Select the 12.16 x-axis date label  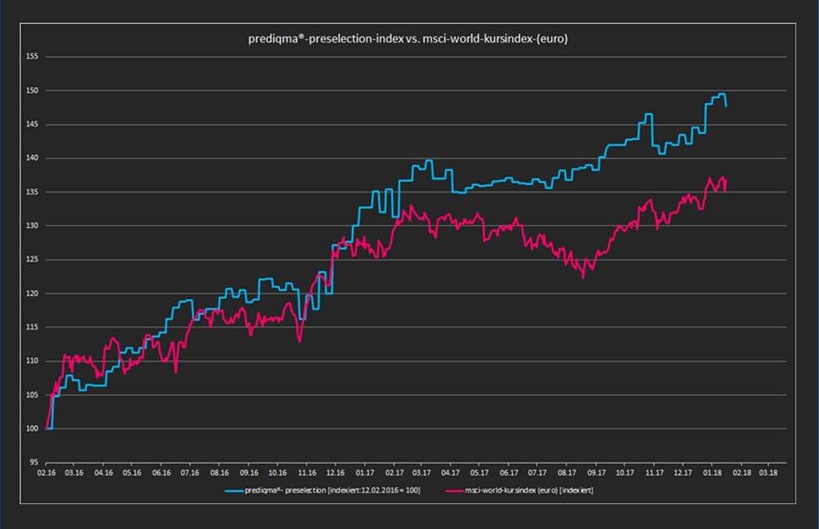pos(335,471)
